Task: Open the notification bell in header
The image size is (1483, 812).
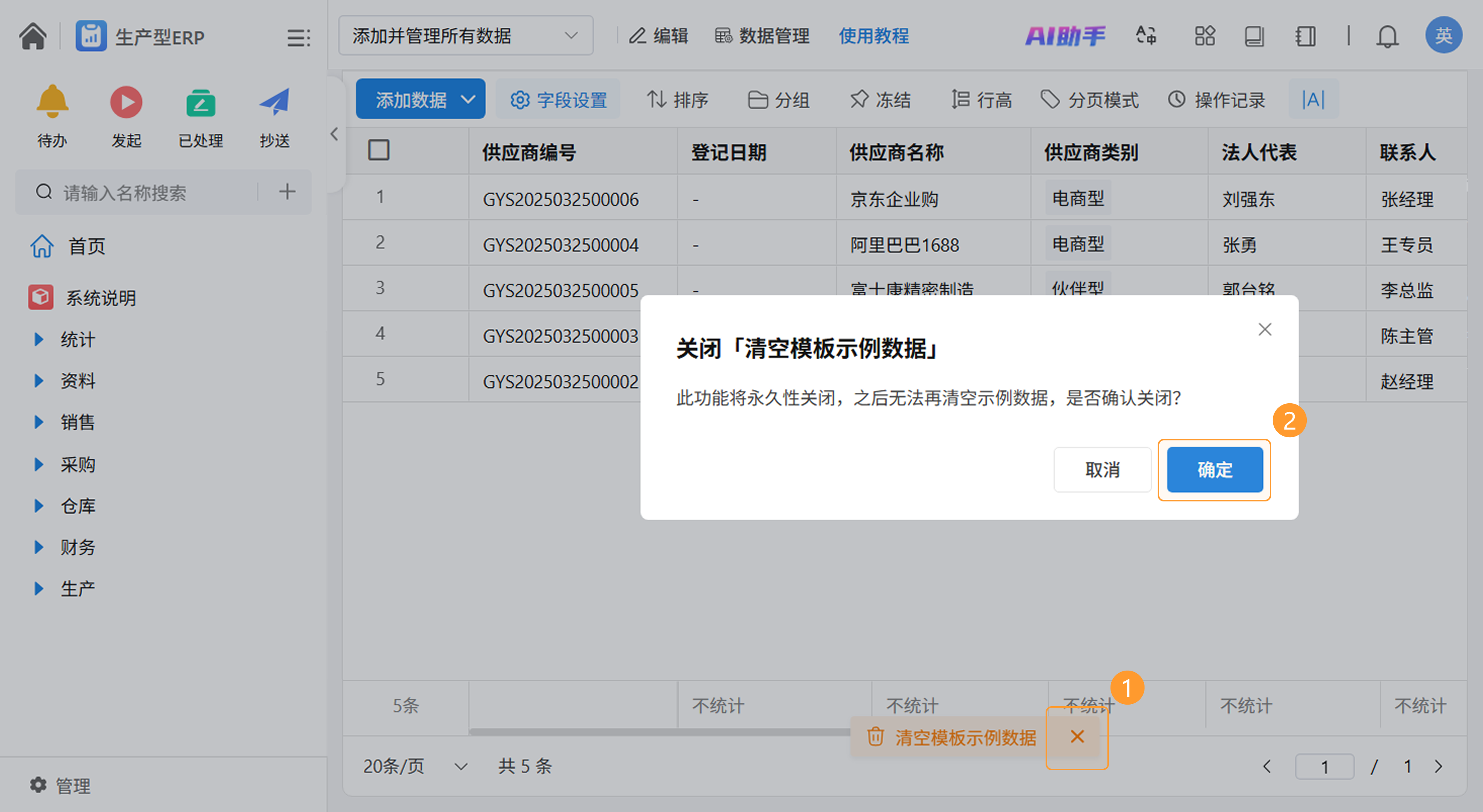Action: click(x=1387, y=36)
